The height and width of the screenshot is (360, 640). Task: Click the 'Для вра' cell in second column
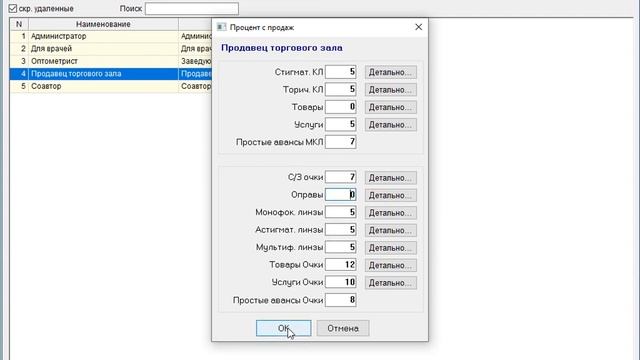coord(196,49)
